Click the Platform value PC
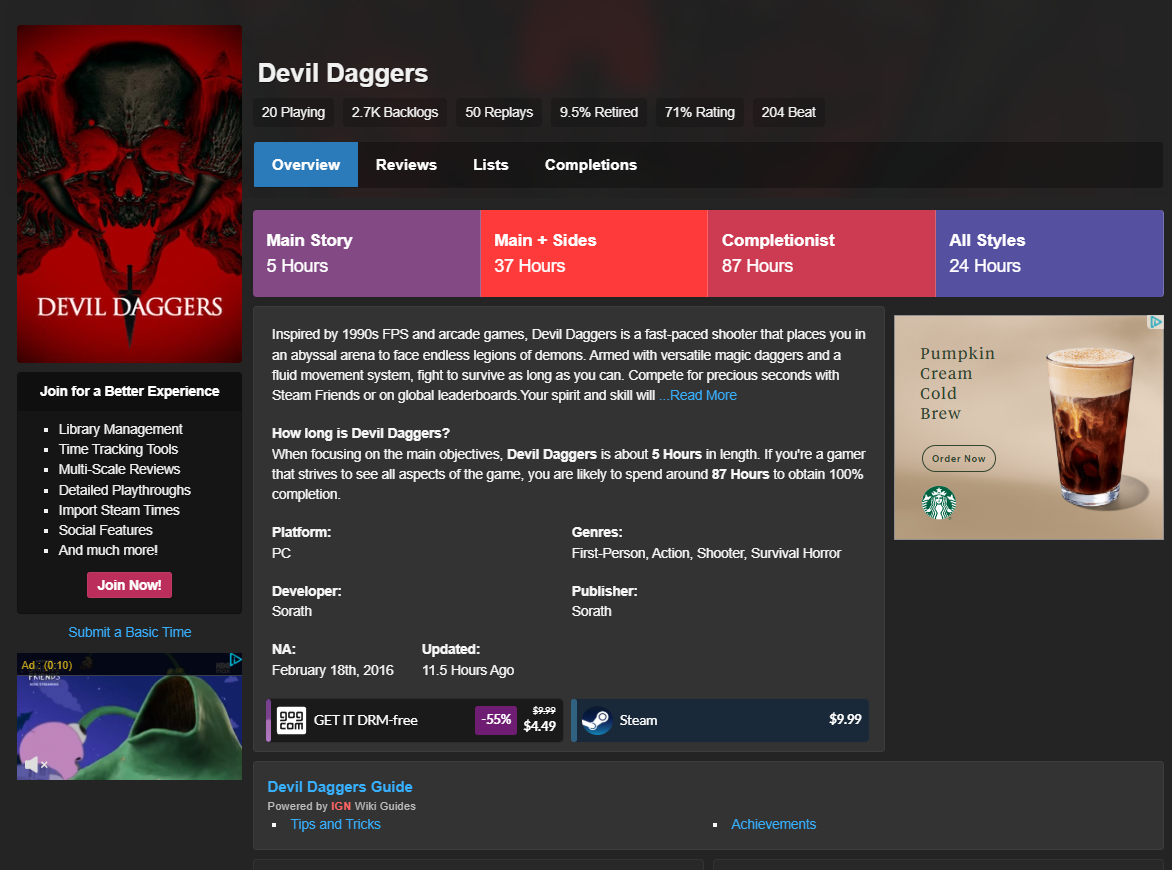The height and width of the screenshot is (870, 1172). click(x=281, y=553)
